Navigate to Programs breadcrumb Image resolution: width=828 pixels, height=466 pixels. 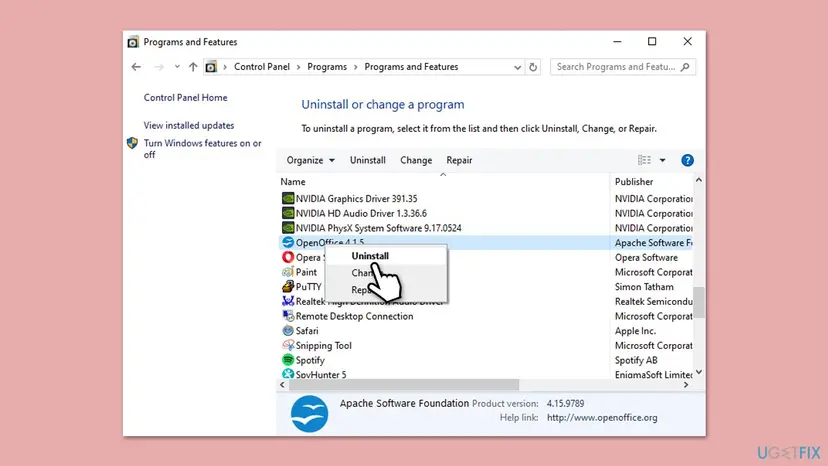pos(327,67)
